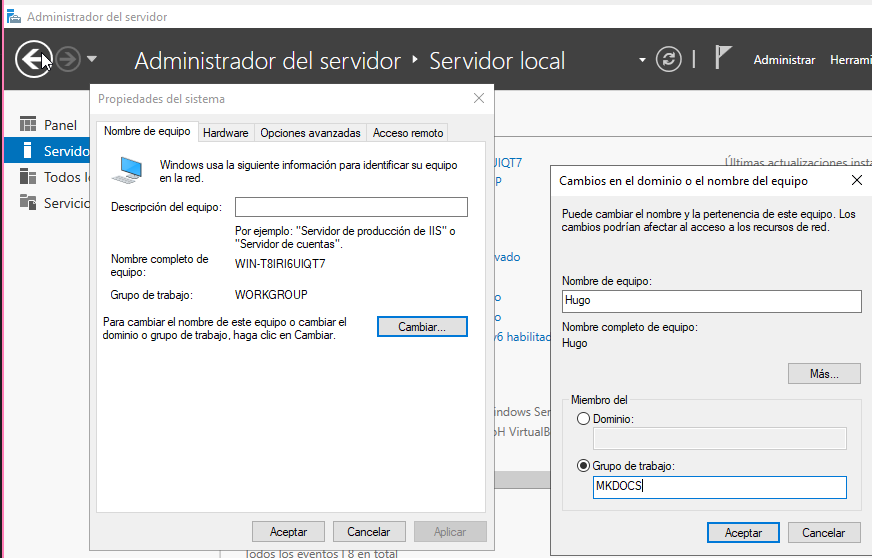
Task: Click the refresh icon in header
Action: coord(668,60)
